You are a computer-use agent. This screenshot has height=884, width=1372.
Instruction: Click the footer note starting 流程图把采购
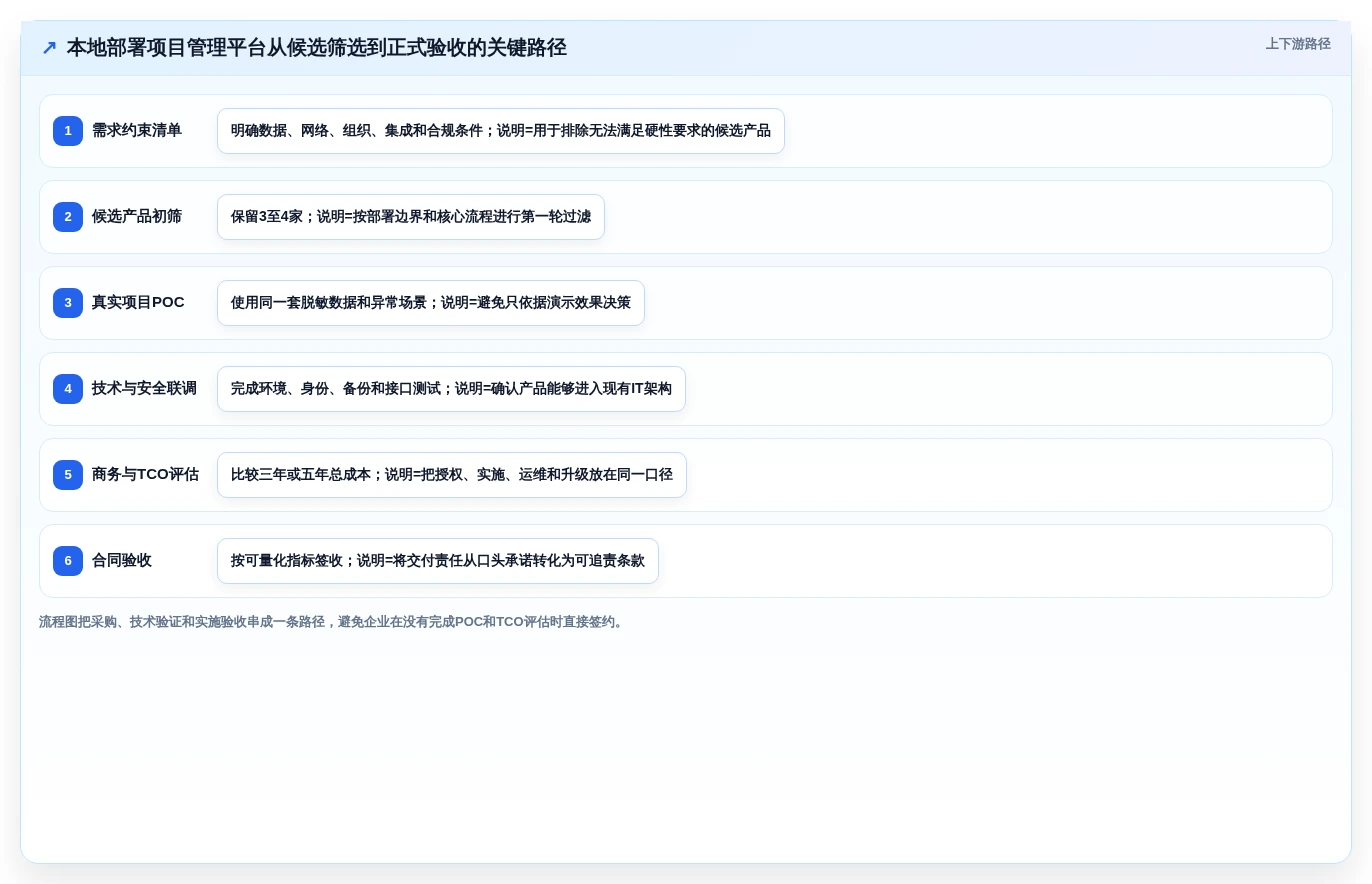pos(333,622)
